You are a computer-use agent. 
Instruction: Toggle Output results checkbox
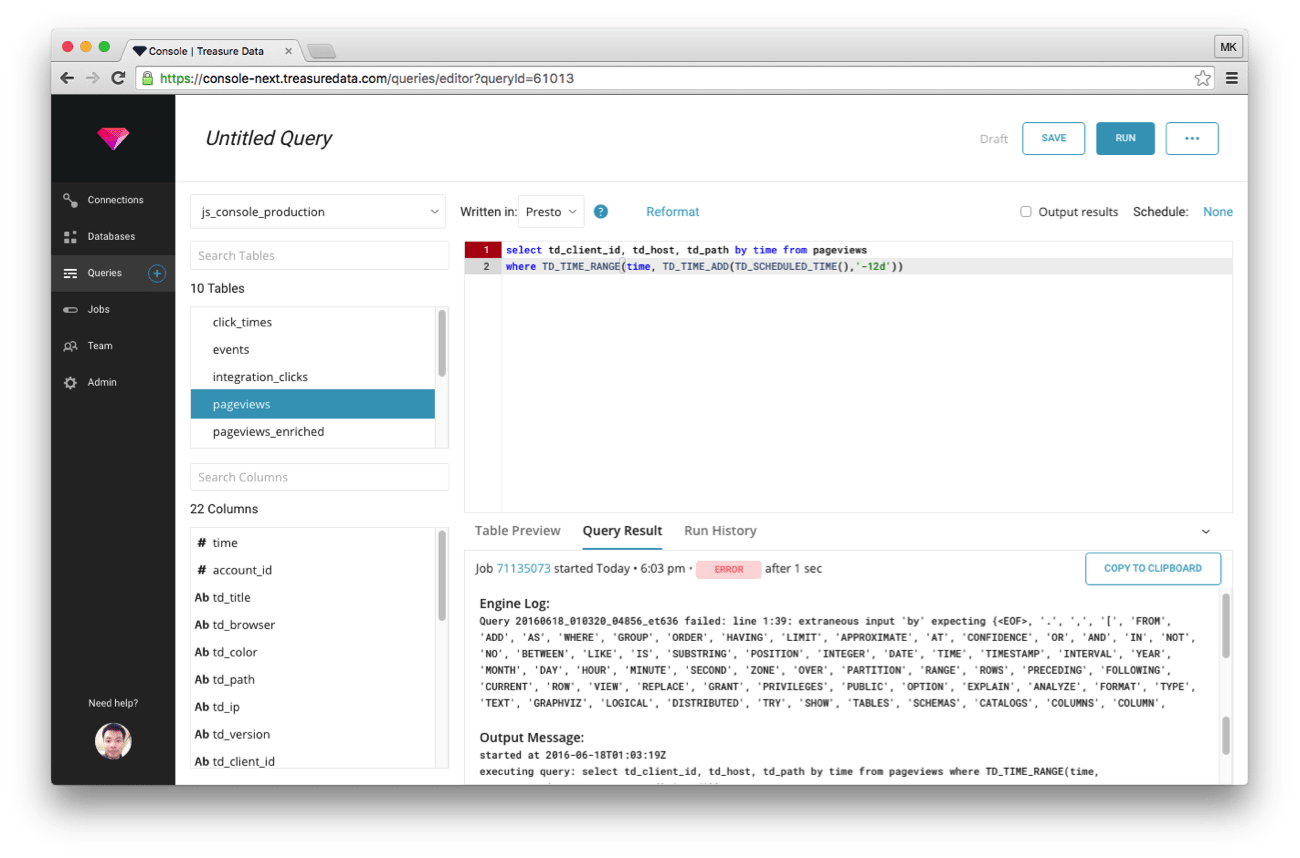point(1025,212)
